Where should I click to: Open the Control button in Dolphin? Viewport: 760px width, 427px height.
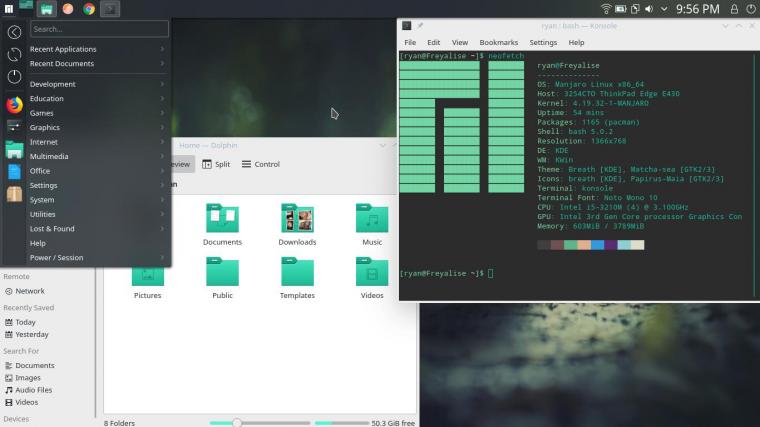(x=260, y=164)
